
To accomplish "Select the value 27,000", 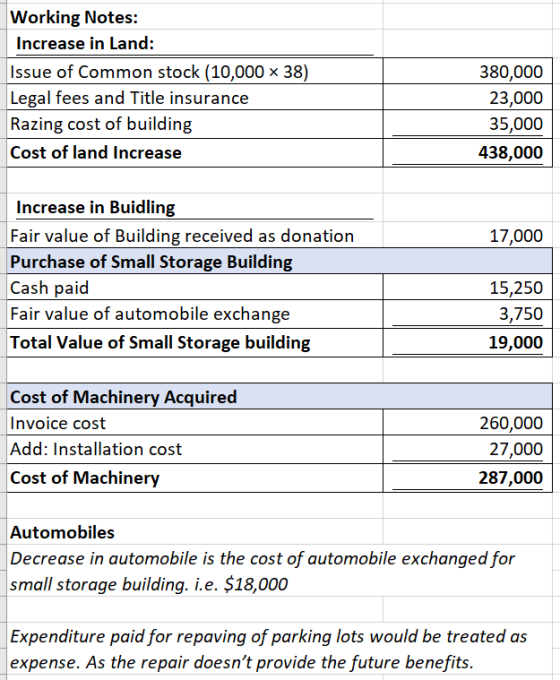I will point(516,449).
